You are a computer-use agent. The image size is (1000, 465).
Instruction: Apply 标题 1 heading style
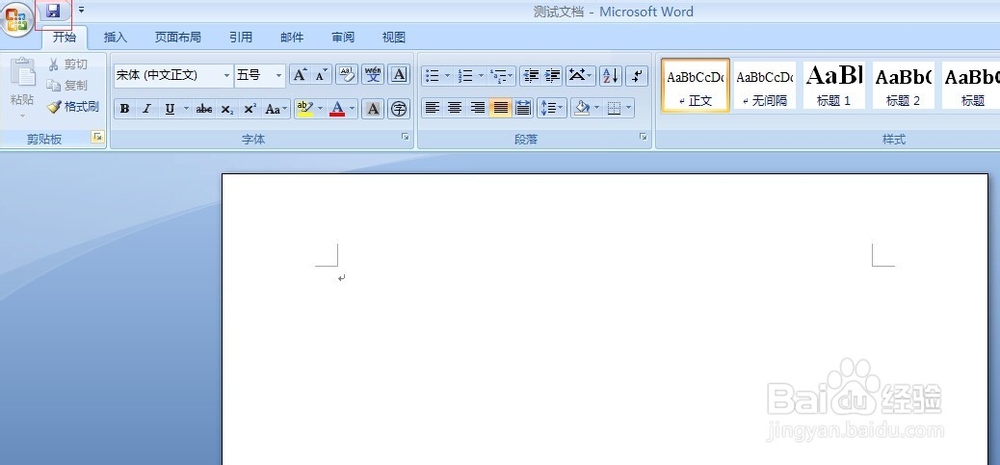(x=834, y=85)
